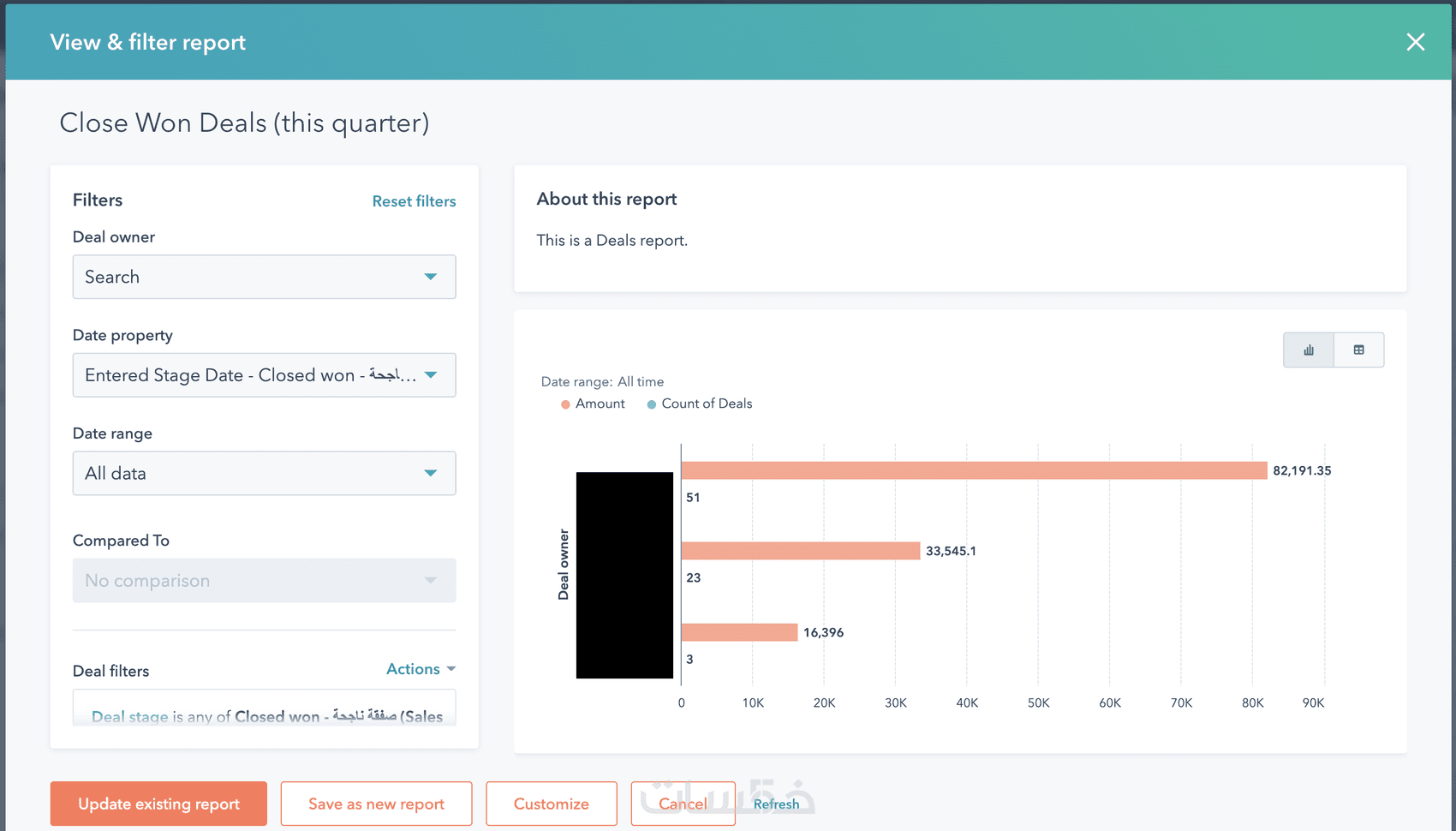Expand the Actions menu for deal filters
1456x831 pixels.
pyautogui.click(x=421, y=669)
